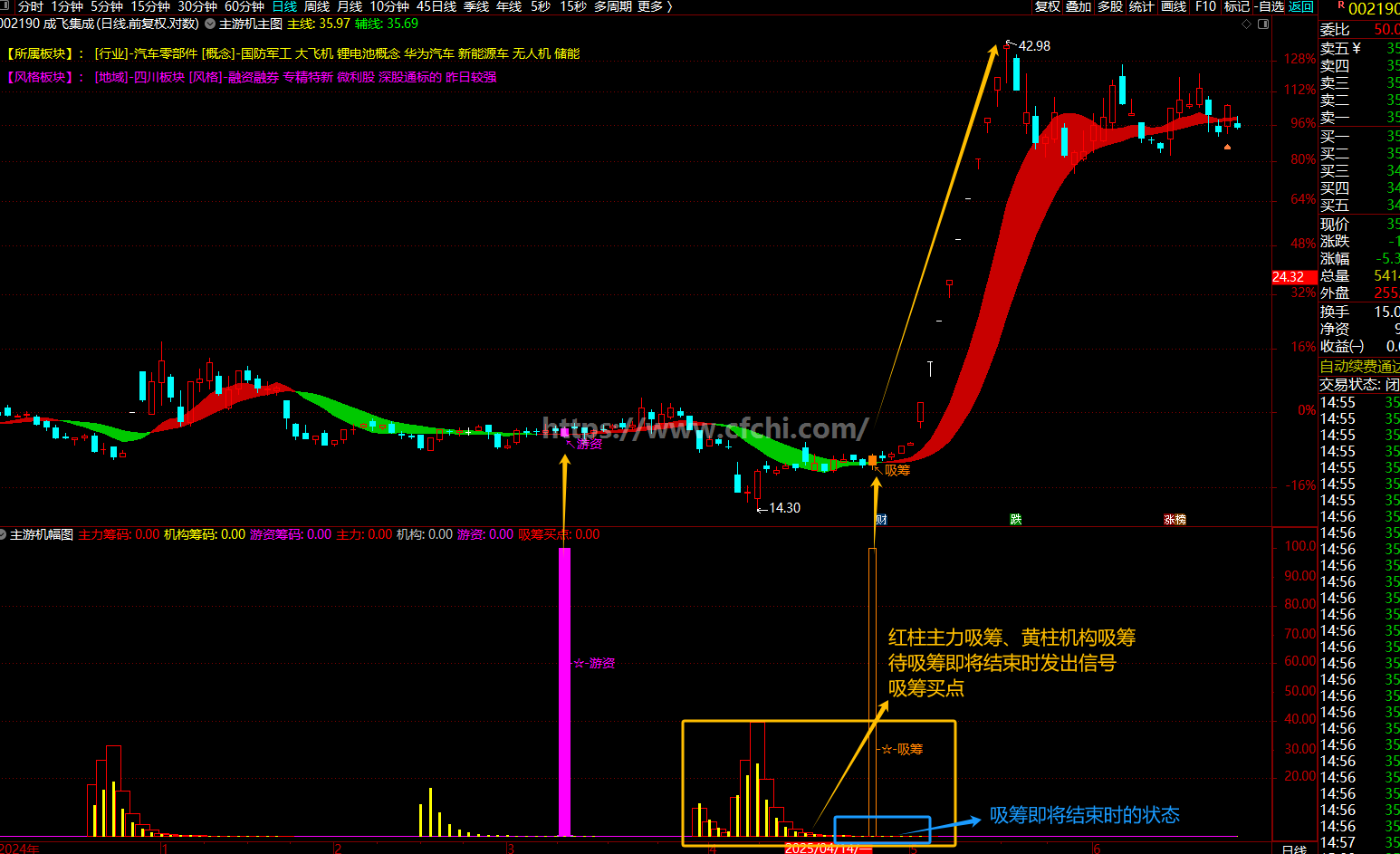This screenshot has width=1400, height=854.
Task: Switch to 月线 monthly period
Action: [x=350, y=6]
